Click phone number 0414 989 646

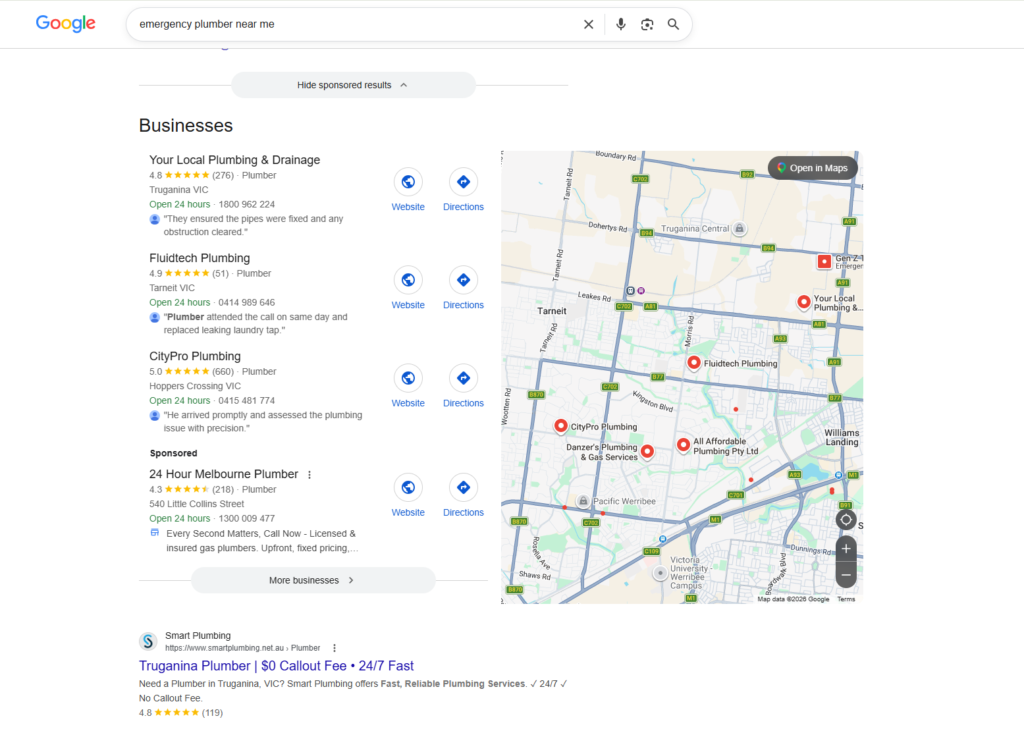[x=246, y=302]
